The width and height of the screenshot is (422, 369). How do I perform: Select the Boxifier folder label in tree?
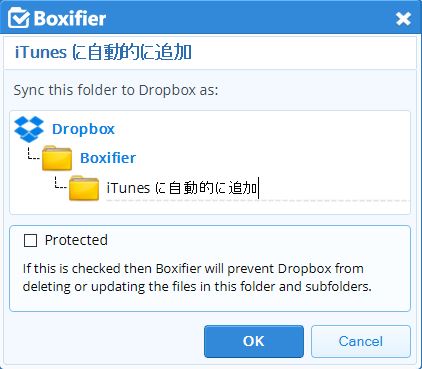[108, 158]
